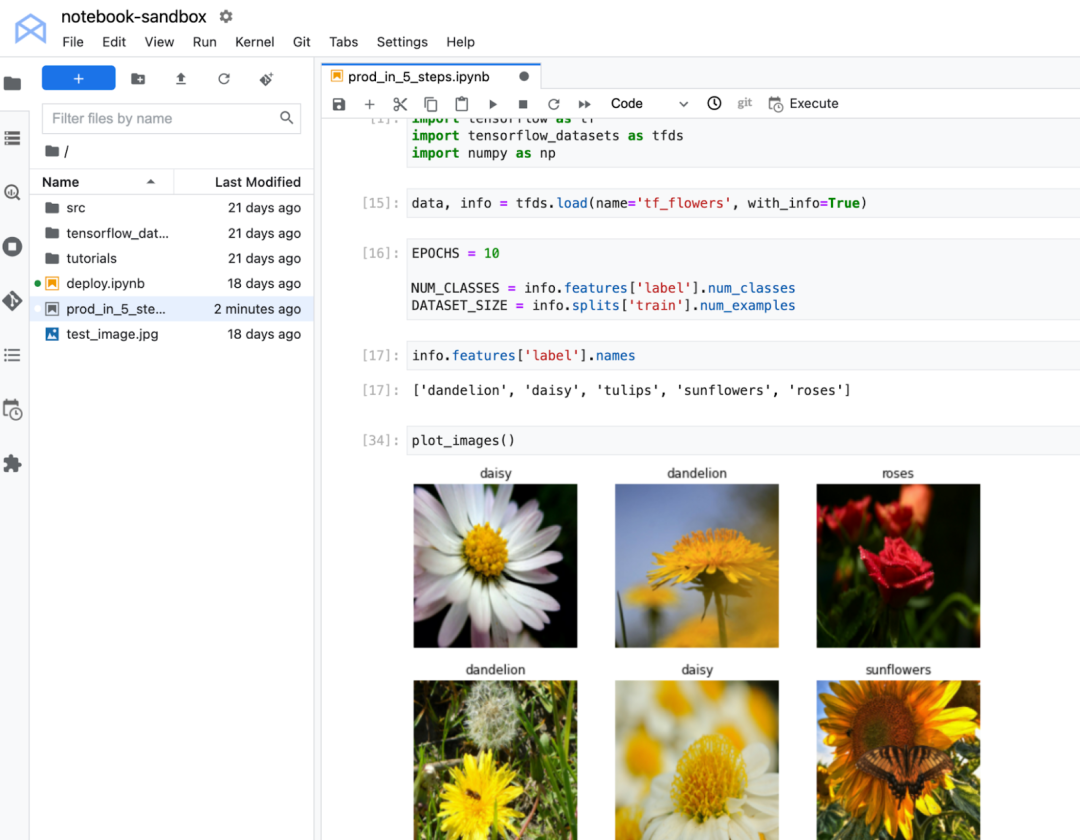
Task: Open the Kernel menu
Action: click(x=254, y=42)
